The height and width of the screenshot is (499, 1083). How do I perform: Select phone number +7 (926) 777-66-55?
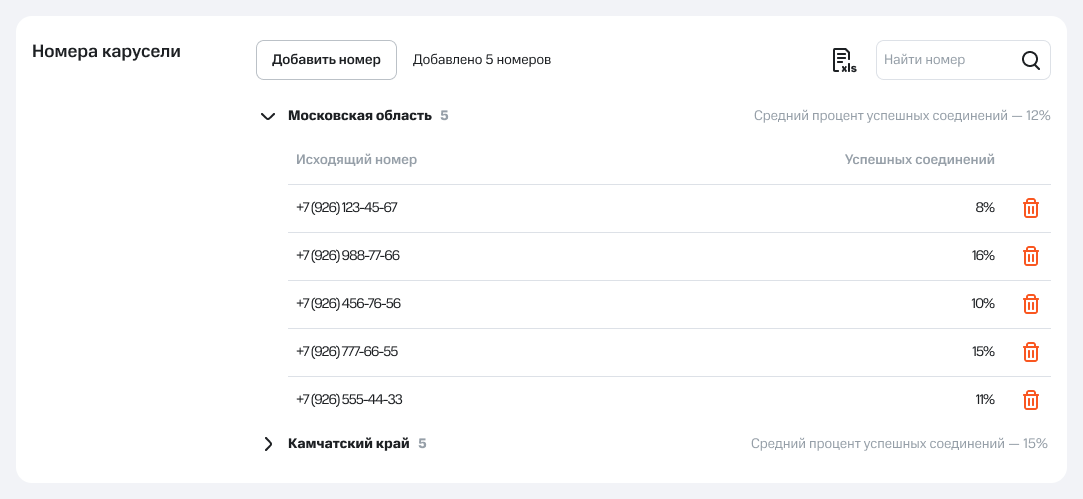(347, 352)
